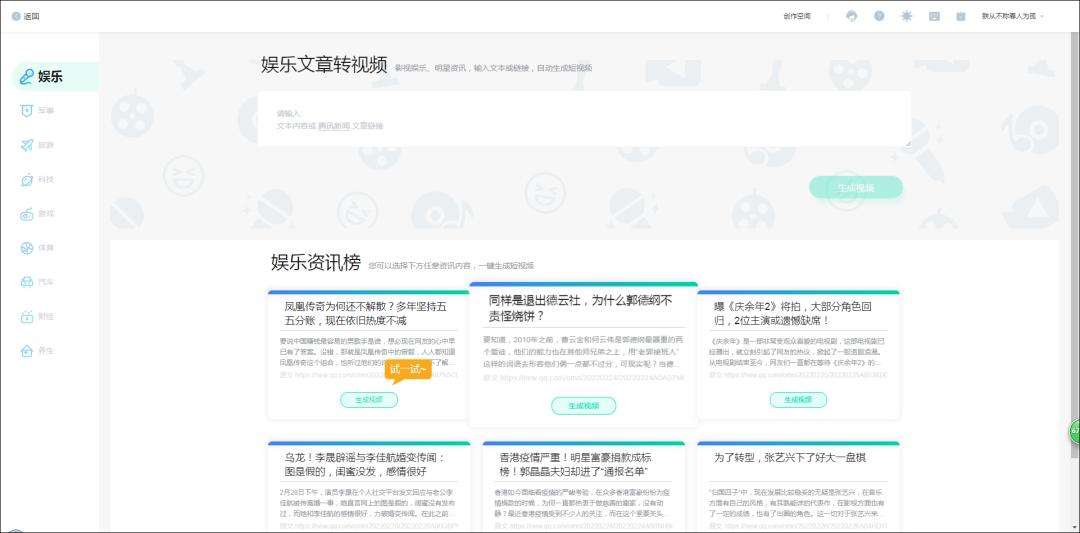Click the 科技 label in sidebar

(46, 179)
